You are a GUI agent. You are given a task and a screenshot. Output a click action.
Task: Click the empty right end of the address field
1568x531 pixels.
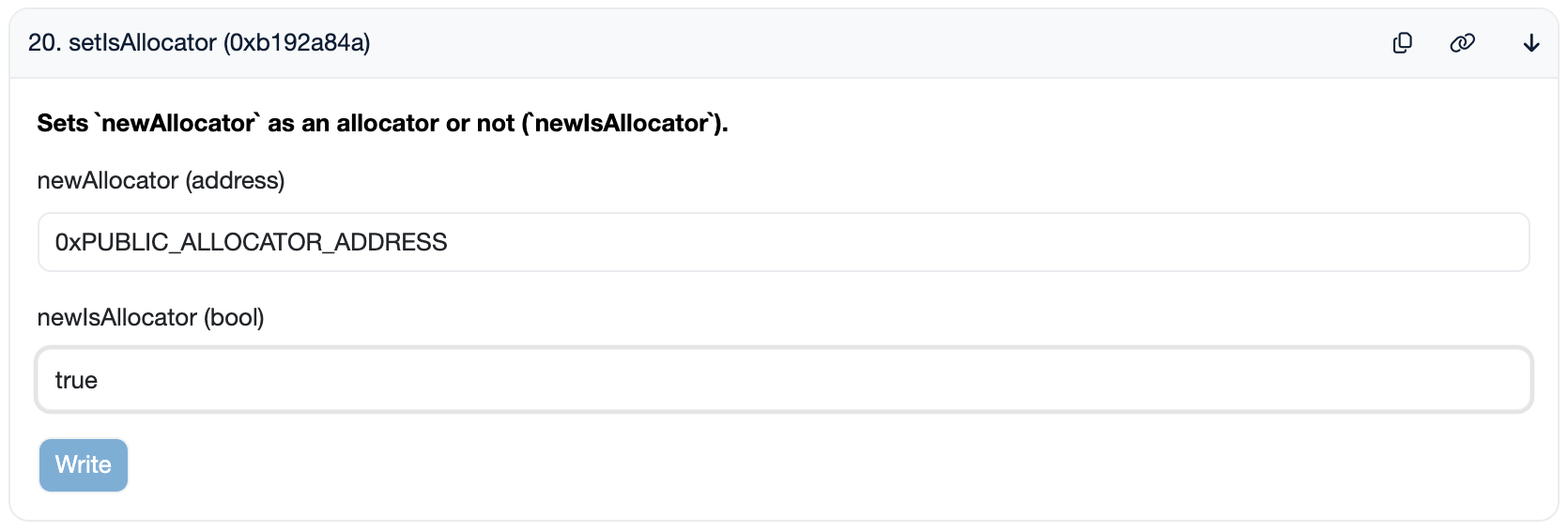tap(1408, 242)
